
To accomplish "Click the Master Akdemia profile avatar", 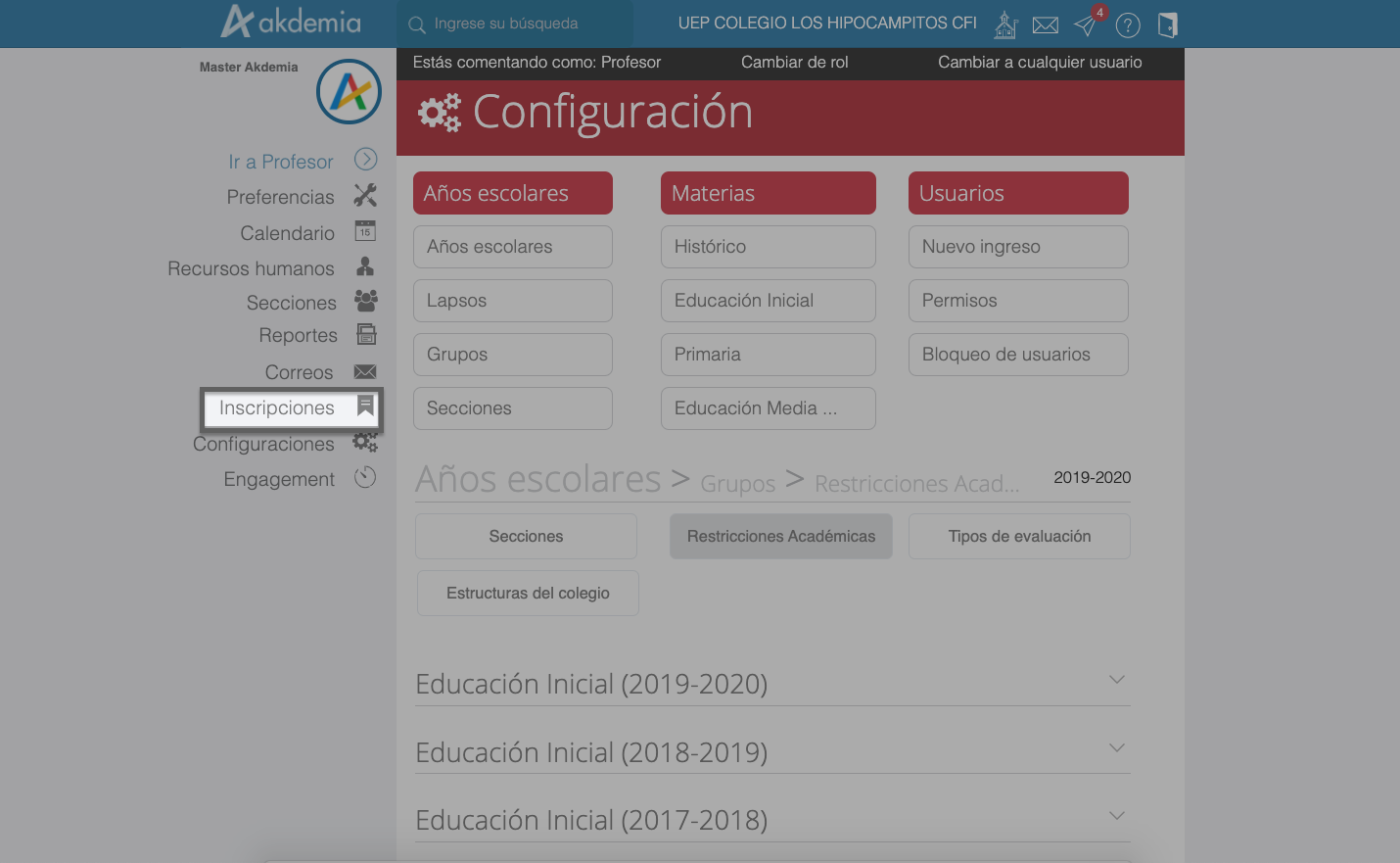I will pyautogui.click(x=349, y=92).
